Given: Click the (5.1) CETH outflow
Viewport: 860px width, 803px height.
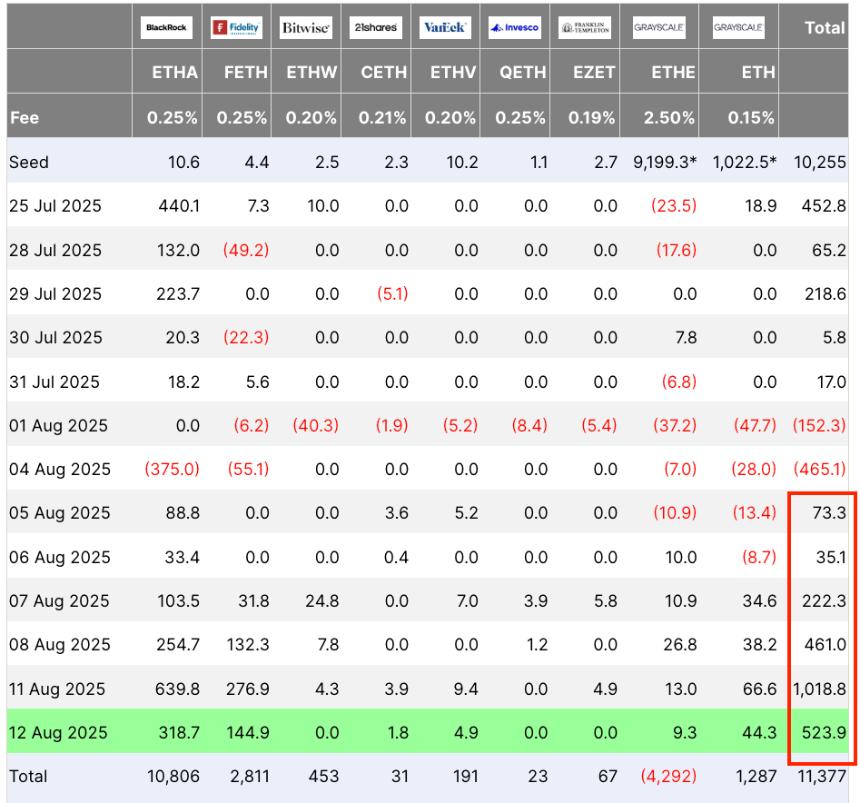Looking at the screenshot, I should tap(392, 294).
